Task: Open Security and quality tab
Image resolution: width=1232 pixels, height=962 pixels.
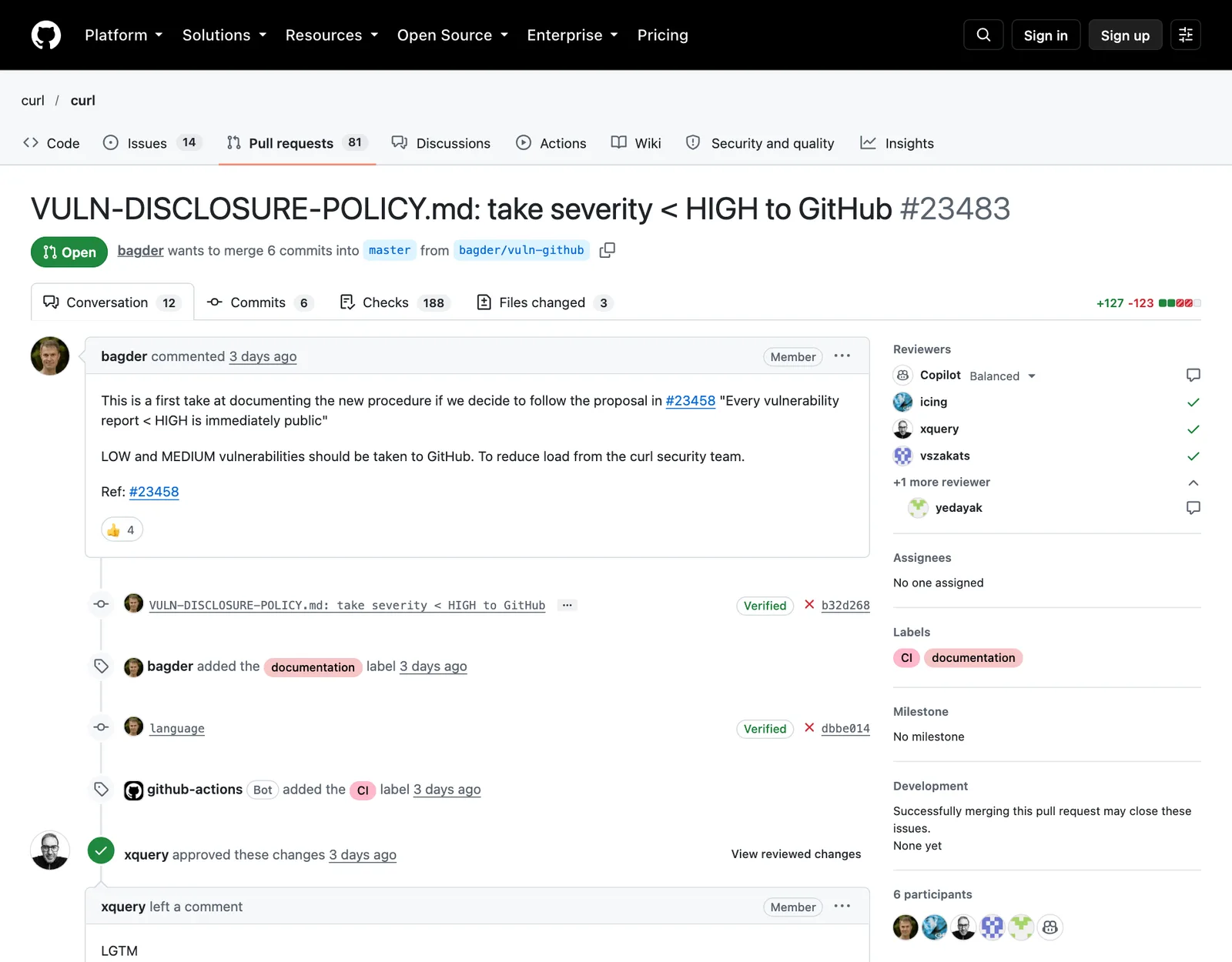Action: point(760,143)
